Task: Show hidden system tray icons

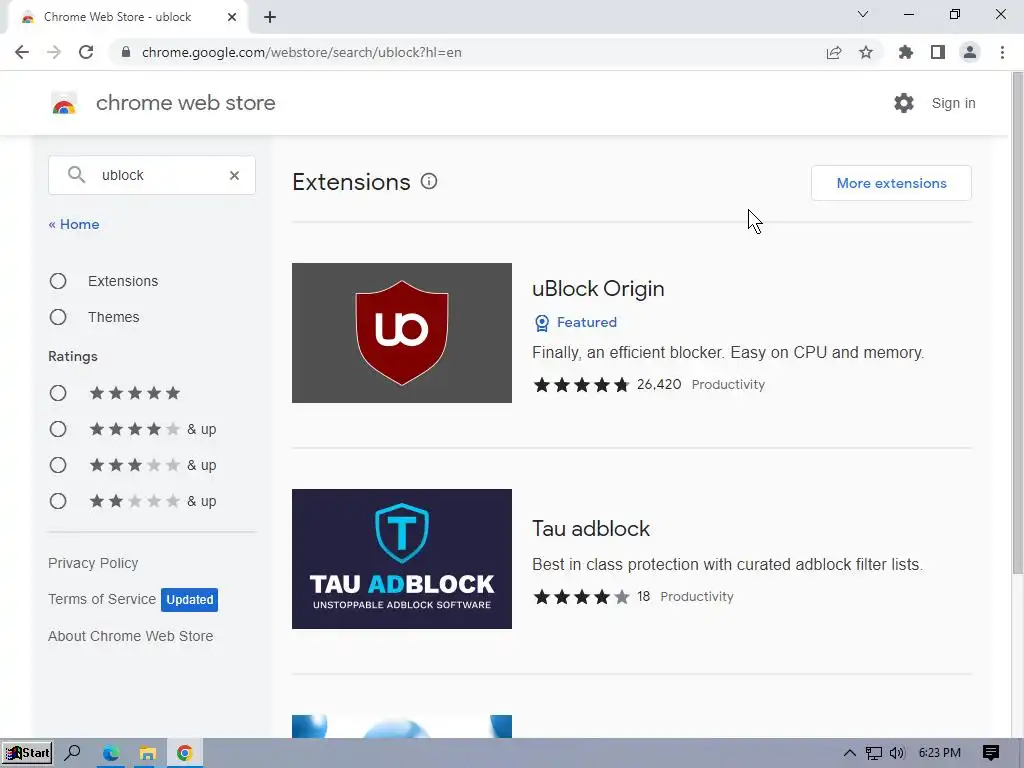Action: (850, 753)
